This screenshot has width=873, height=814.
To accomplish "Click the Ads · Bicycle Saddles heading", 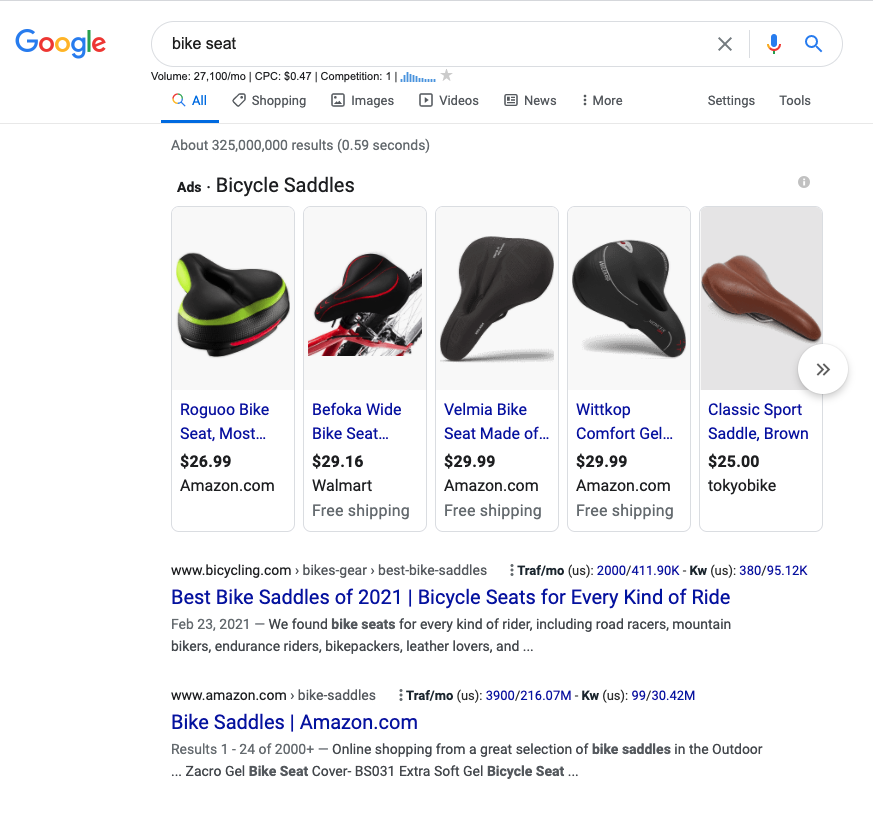I will [x=266, y=185].
